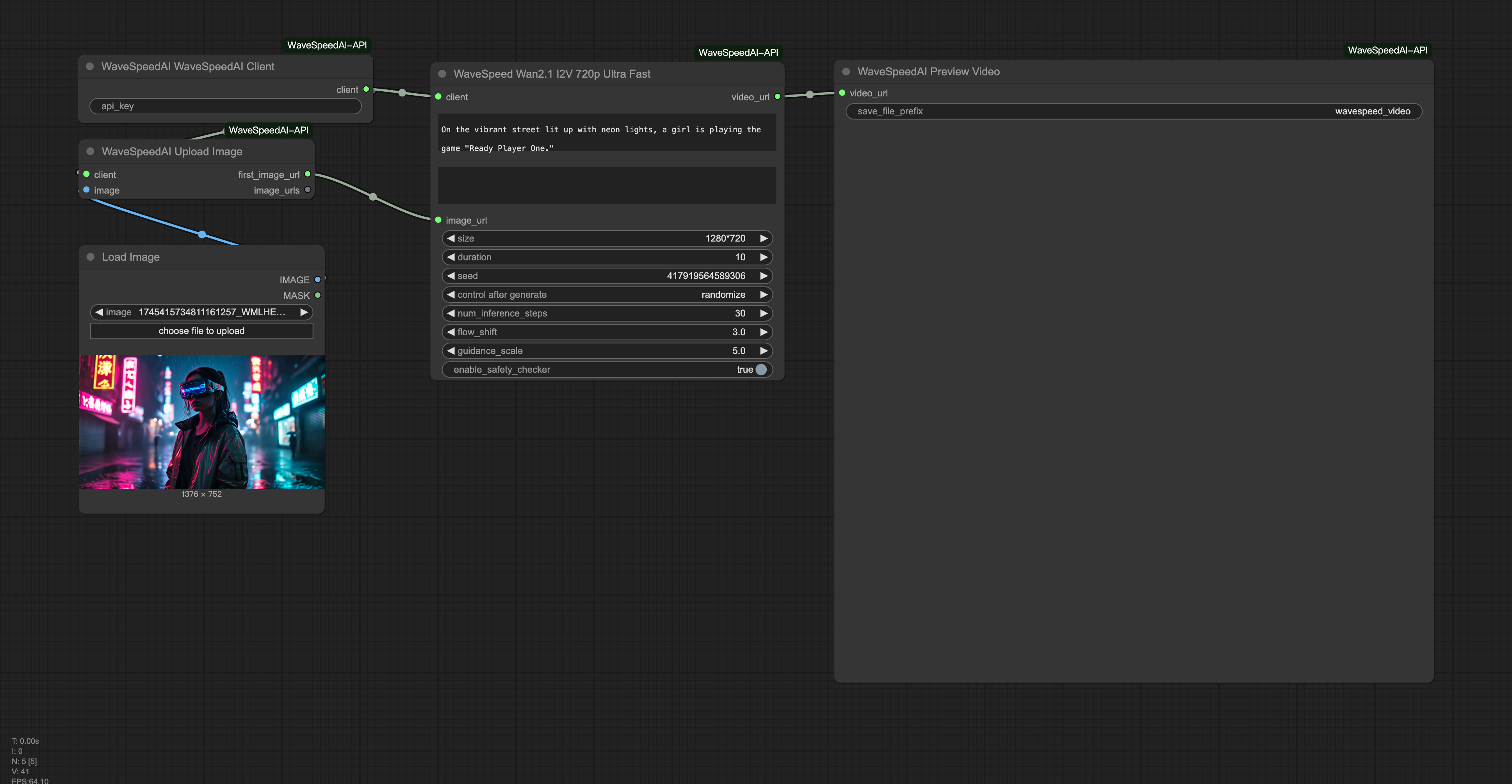Viewport: 1512px width, 784px height.
Task: Click the MASK output port on Load Image
Action: [317, 295]
